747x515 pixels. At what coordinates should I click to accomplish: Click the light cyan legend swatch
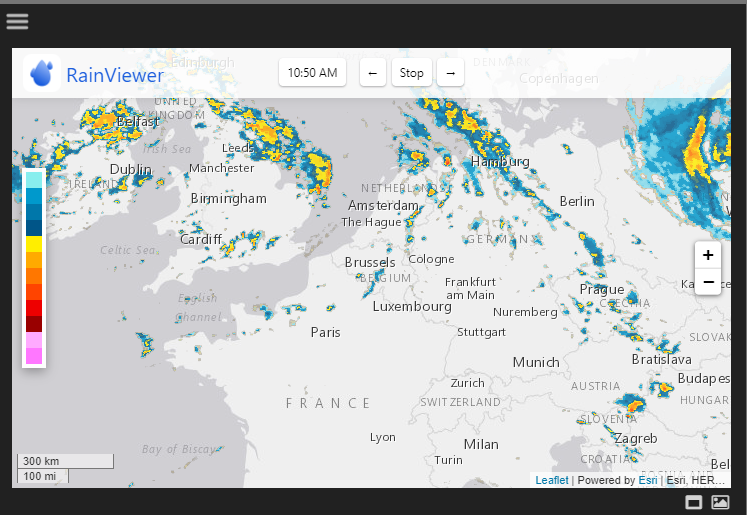[x=34, y=180]
